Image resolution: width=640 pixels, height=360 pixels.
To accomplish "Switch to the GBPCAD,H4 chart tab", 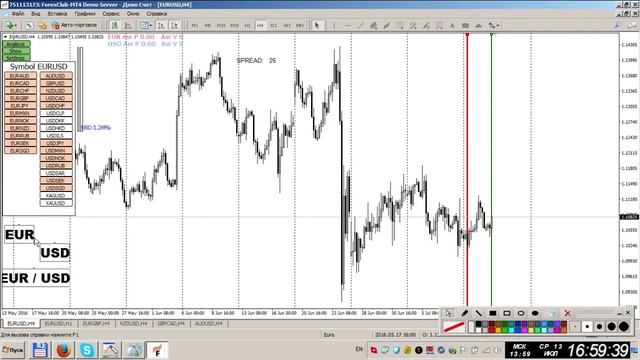I will pos(171,324).
